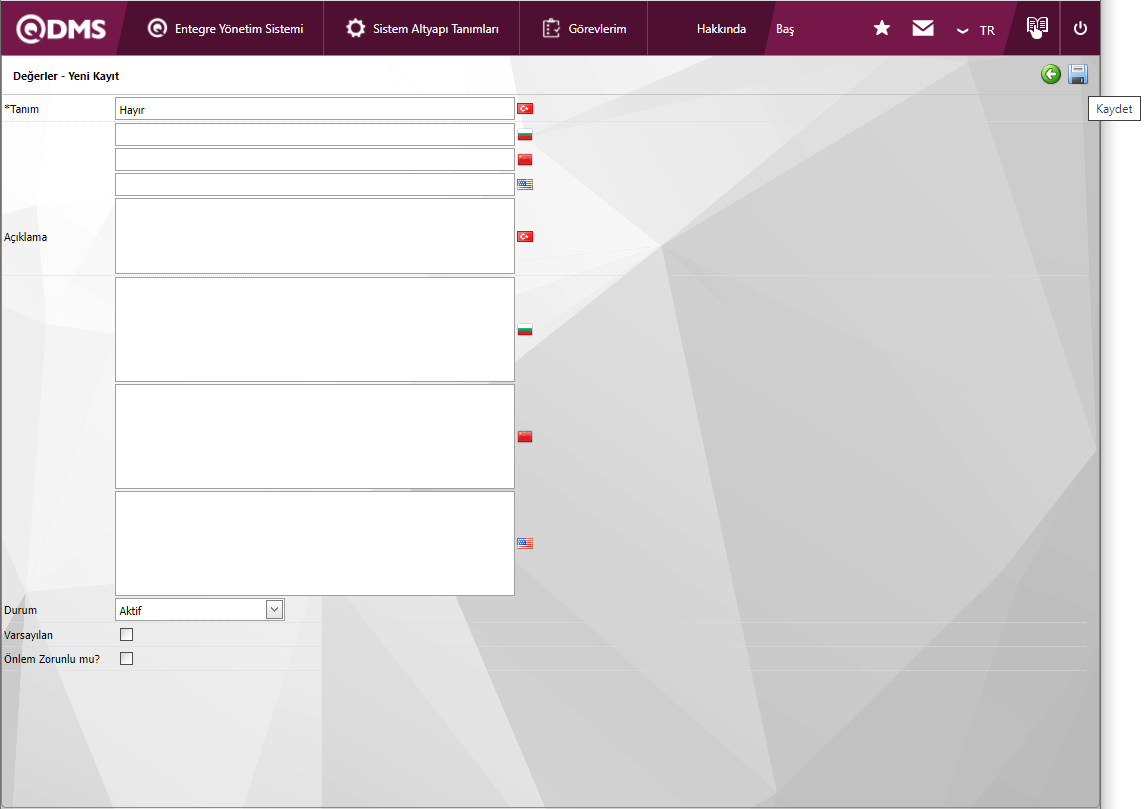This screenshot has width=1144, height=809.
Task: Click the US flag beside Tanım row
Action: pyautogui.click(x=525, y=184)
